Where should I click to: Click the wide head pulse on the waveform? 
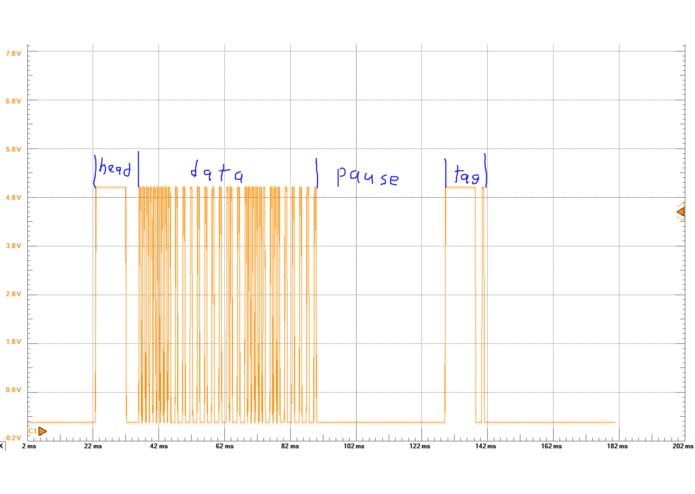click(x=111, y=305)
